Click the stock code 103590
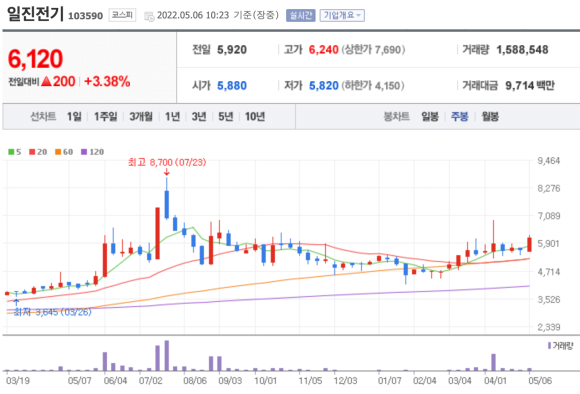580x394 pixels. click(85, 16)
